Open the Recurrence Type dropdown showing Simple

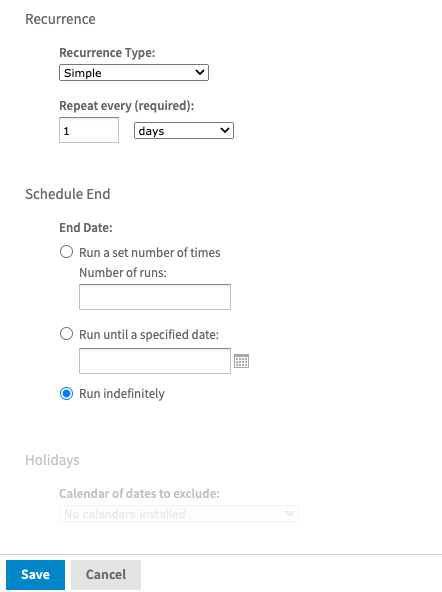(x=134, y=72)
